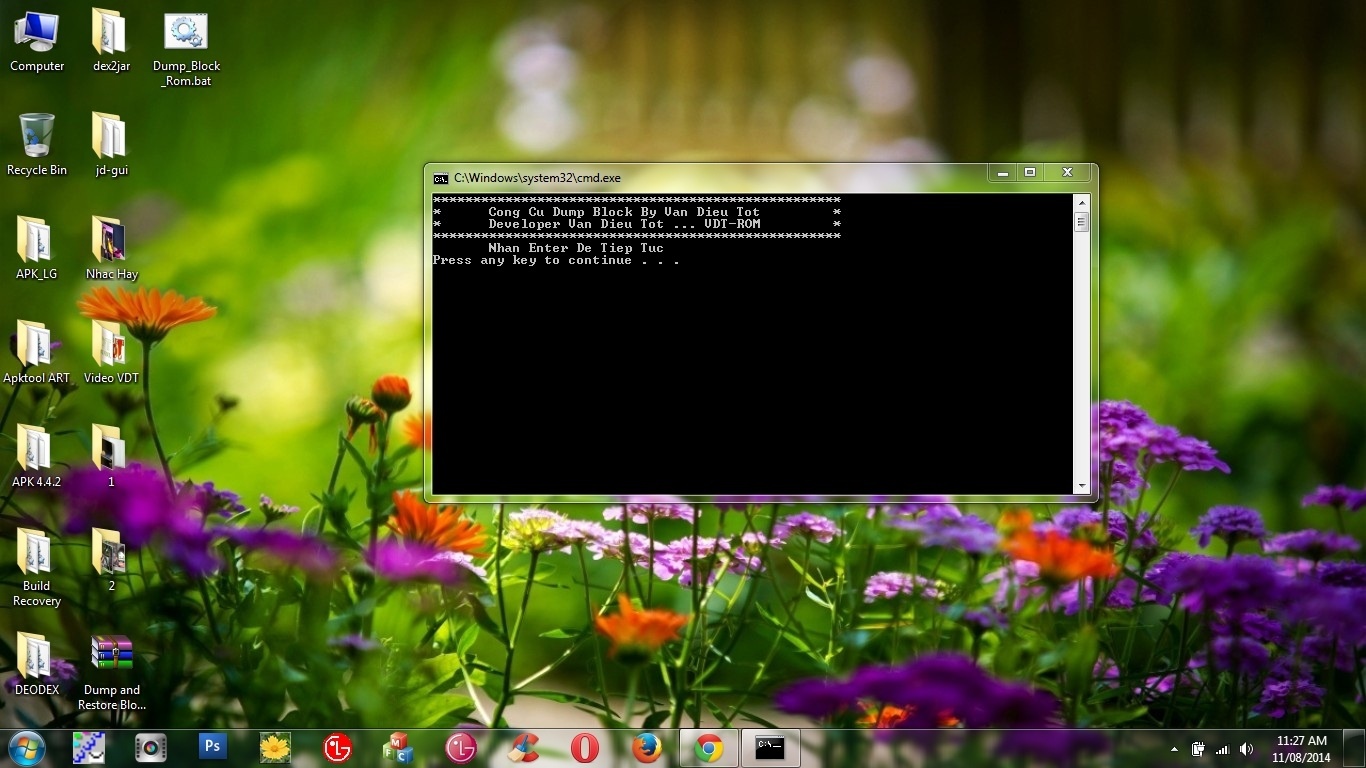Launch CCleaner from the taskbar

pyautogui.click(x=523, y=747)
